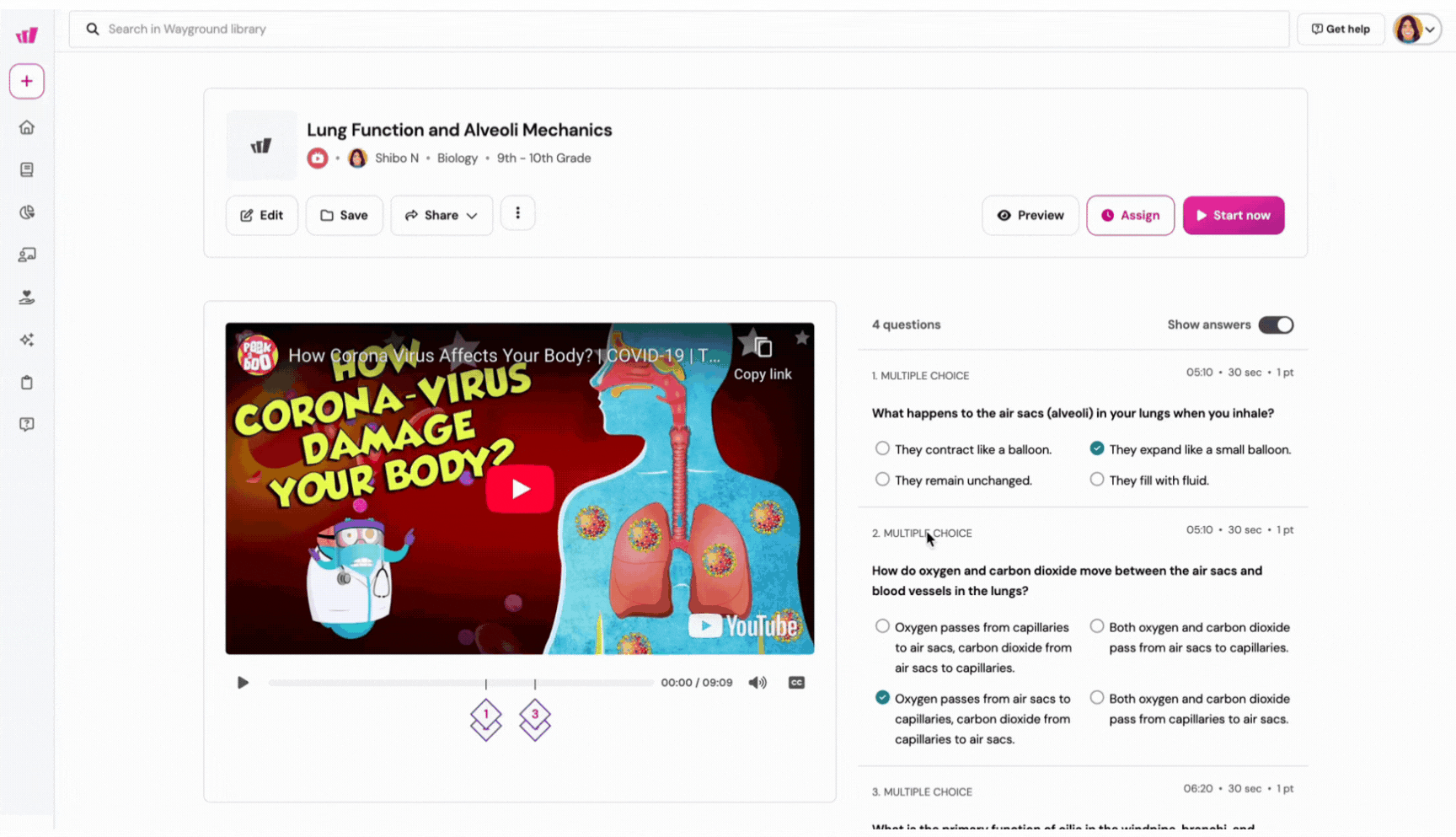Click the red video type badge
Image resolution: width=1456 pixels, height=837 pixels.
click(x=318, y=158)
